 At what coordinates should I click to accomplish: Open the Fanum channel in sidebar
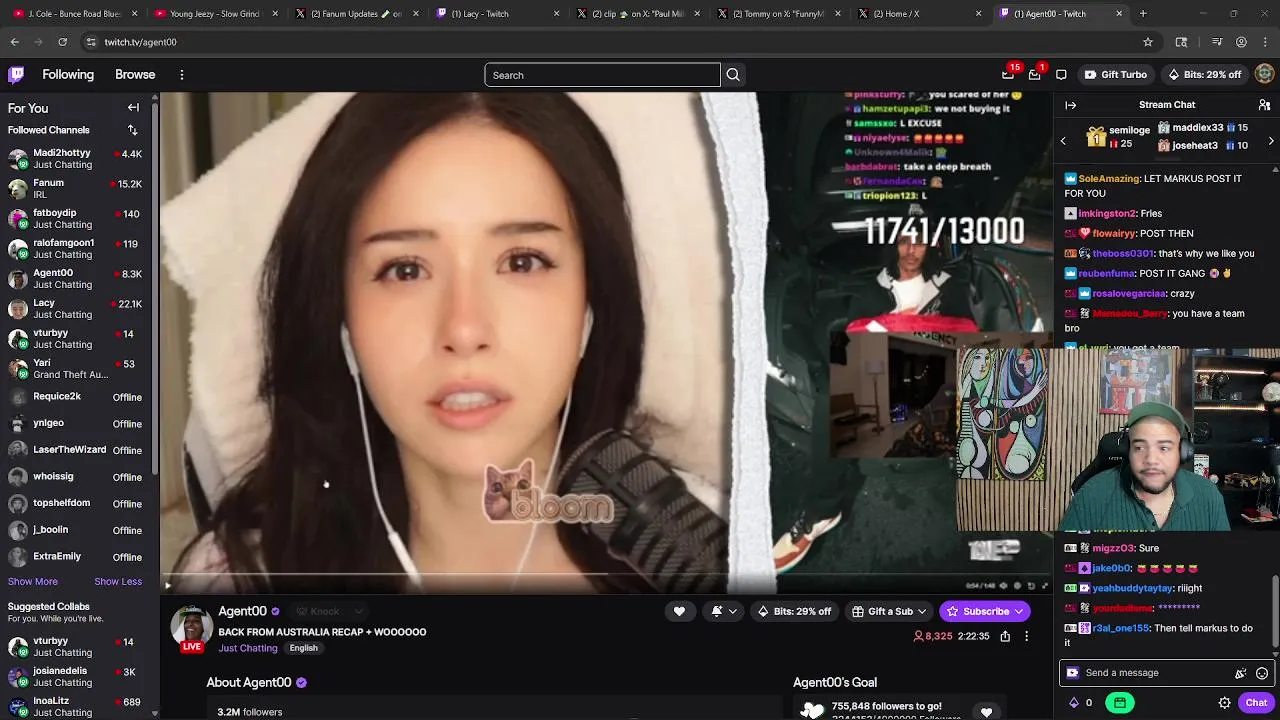(x=78, y=189)
